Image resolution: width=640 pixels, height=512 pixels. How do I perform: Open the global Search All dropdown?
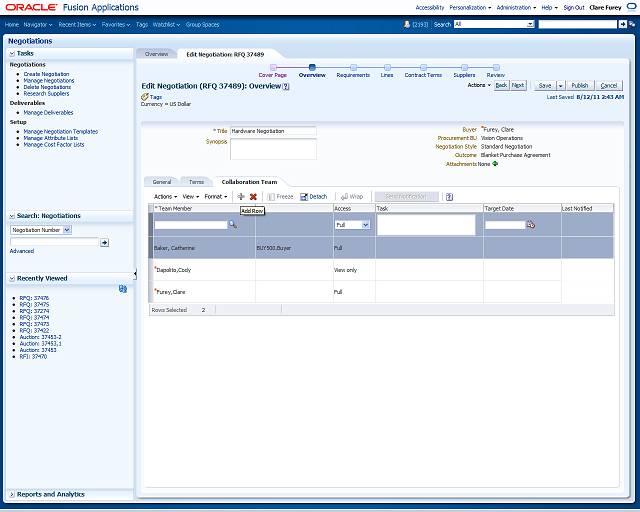[x=530, y=24]
